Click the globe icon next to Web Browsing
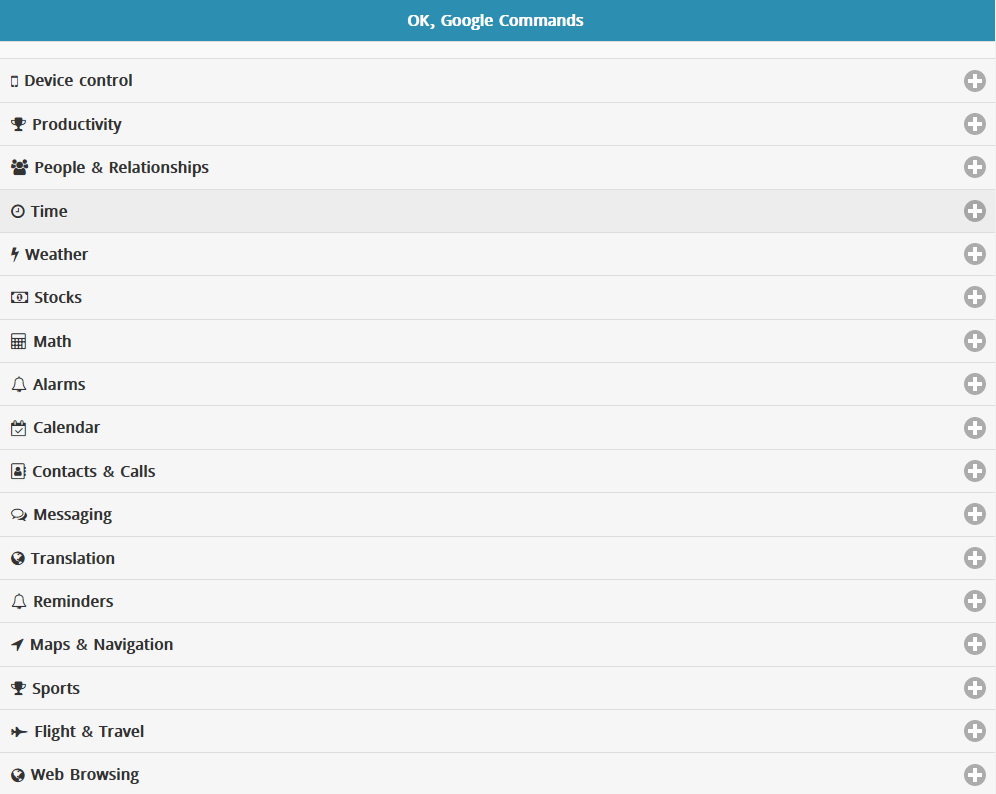This screenshot has height=794, width=996. point(18,775)
